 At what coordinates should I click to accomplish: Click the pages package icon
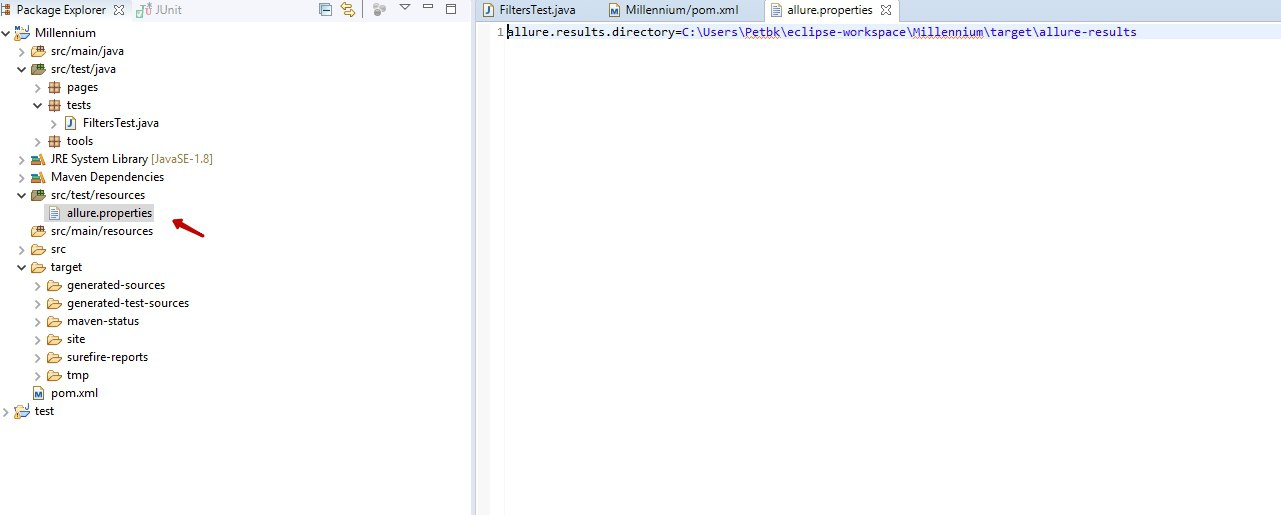click(54, 87)
